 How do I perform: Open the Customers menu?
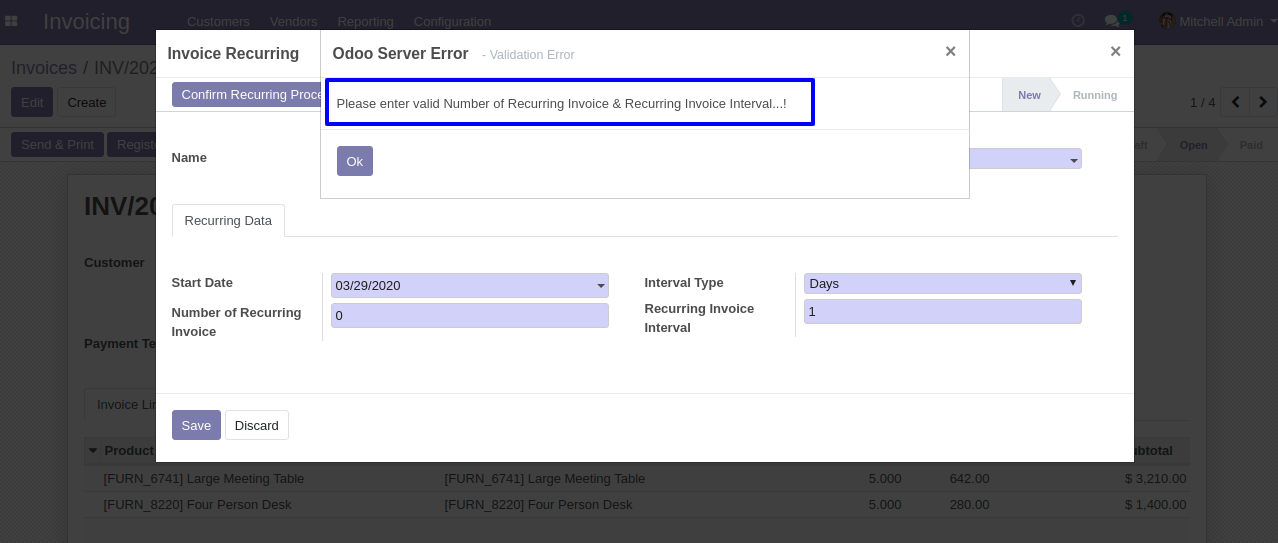point(218,21)
